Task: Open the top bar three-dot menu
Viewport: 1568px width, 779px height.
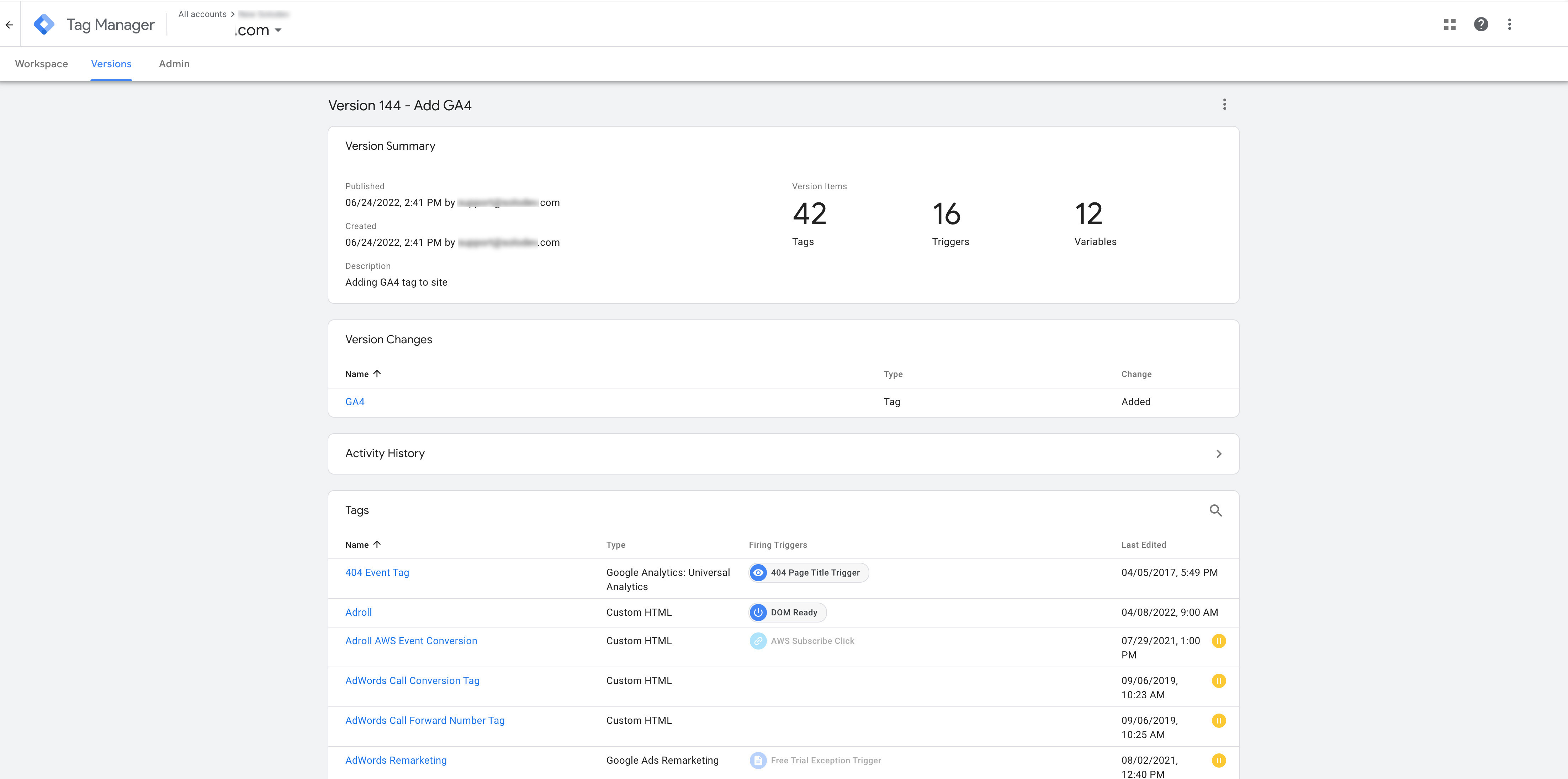Action: click(1510, 24)
